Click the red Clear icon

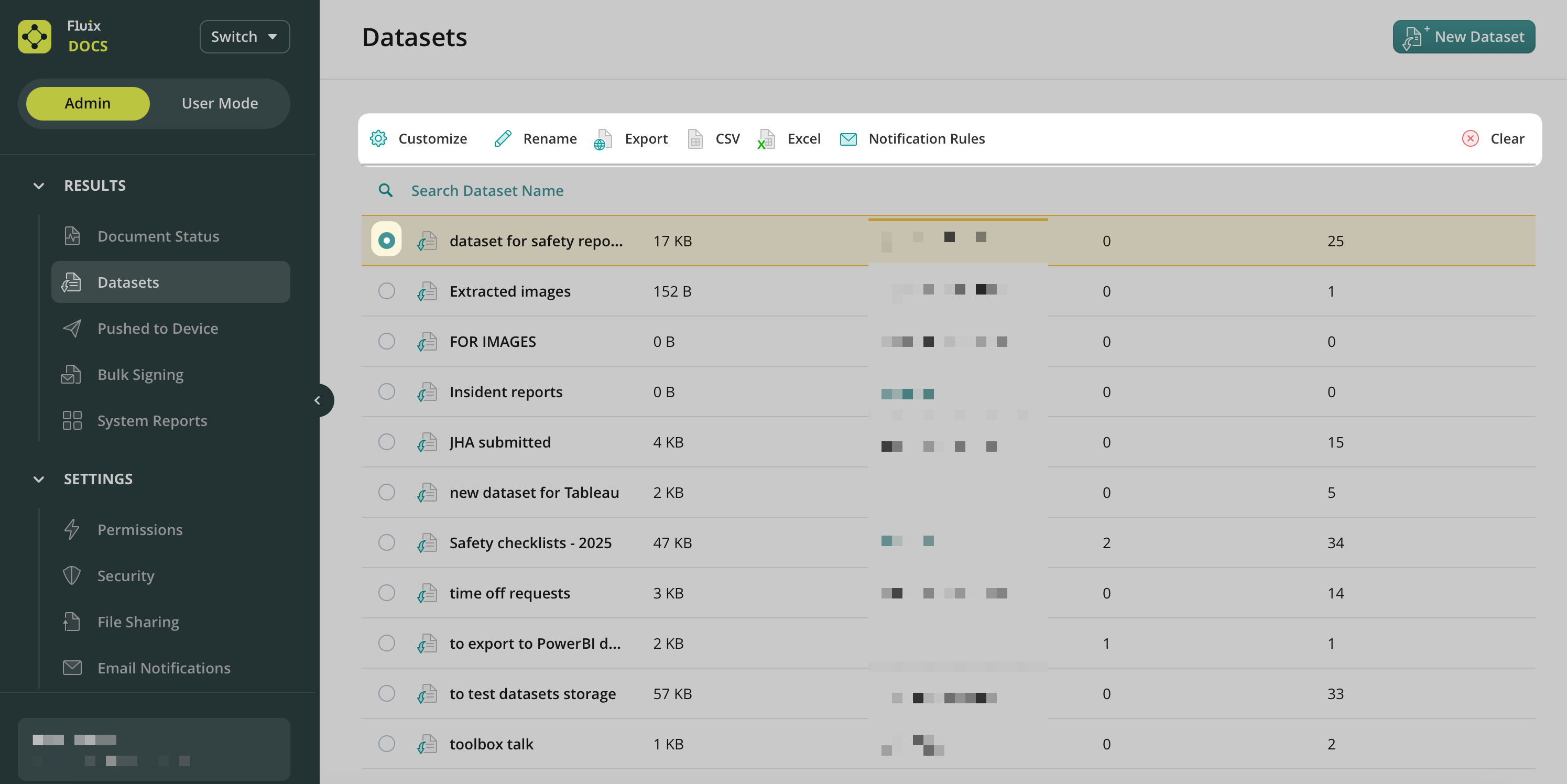coord(1470,139)
